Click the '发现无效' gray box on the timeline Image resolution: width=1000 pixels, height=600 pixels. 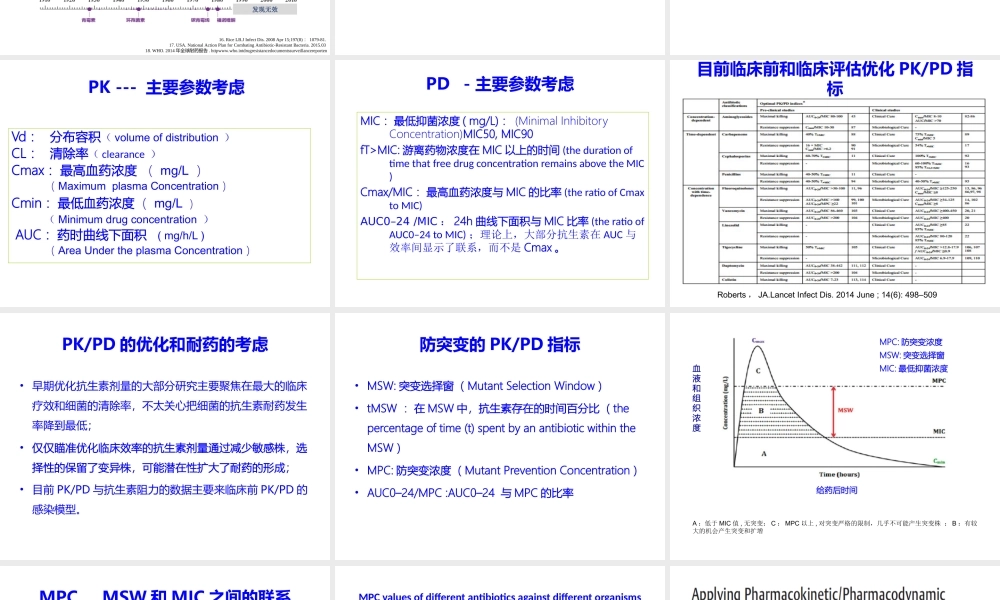pos(265,10)
